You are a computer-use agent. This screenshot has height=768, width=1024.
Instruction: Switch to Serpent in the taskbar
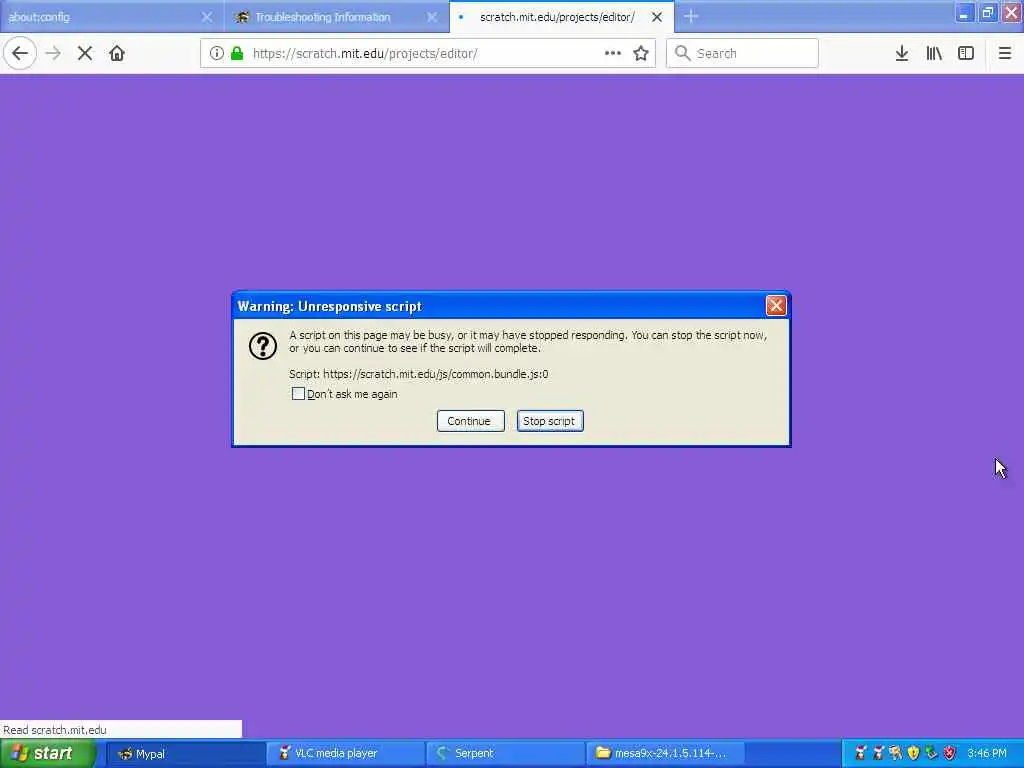click(x=505, y=753)
